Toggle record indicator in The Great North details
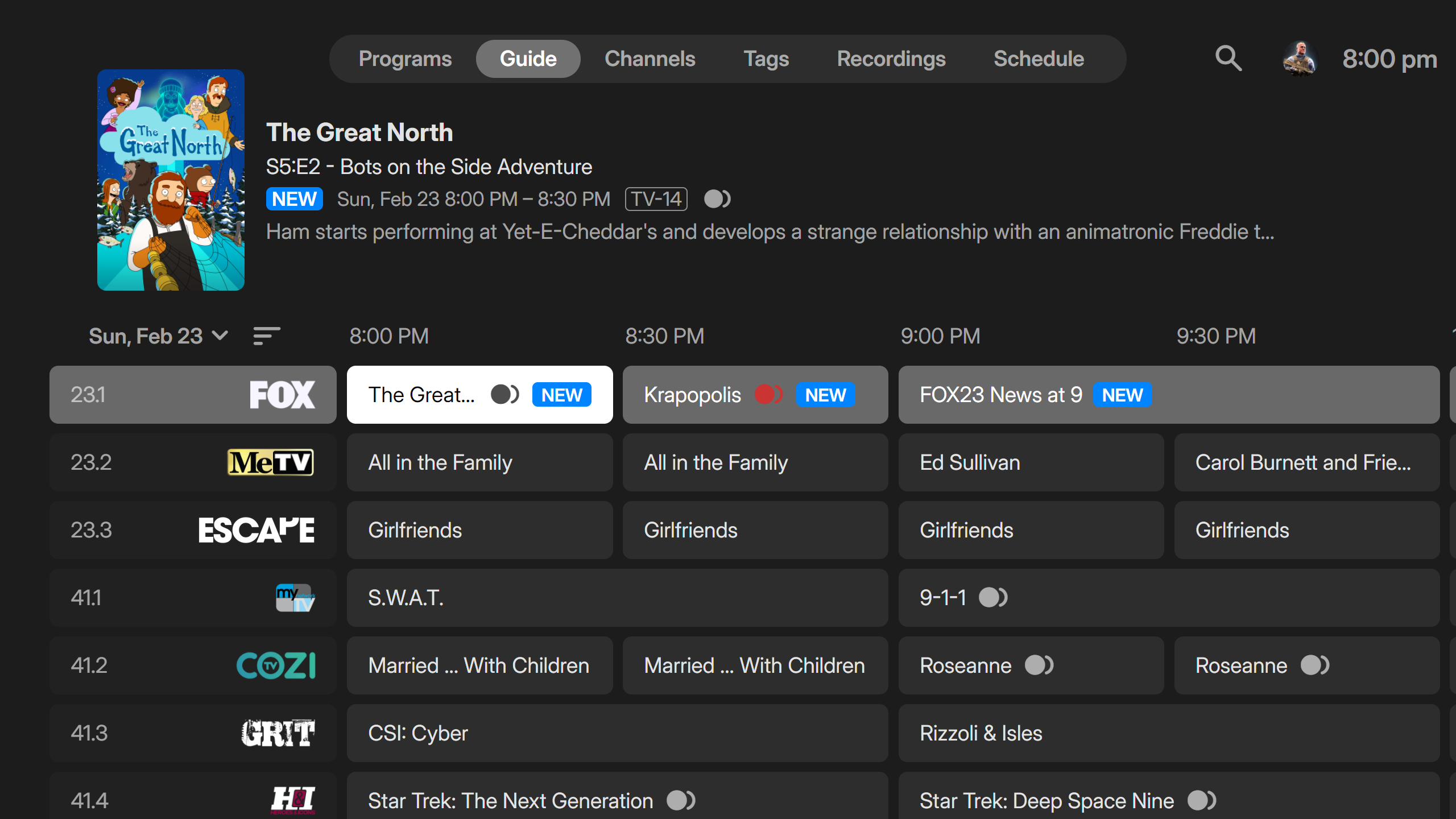This screenshot has width=1456, height=819. tap(717, 199)
